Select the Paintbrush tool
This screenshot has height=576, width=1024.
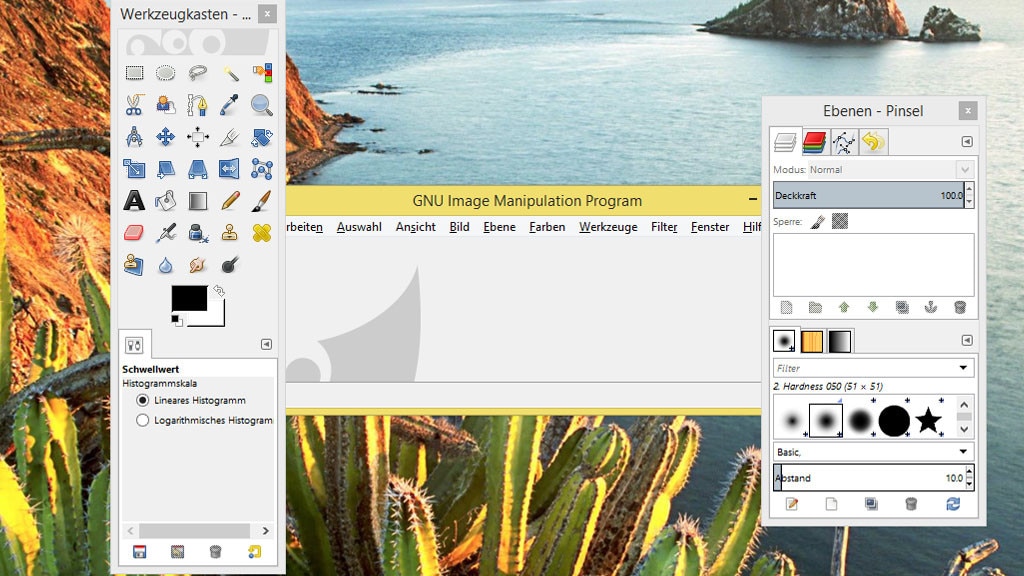coord(261,200)
